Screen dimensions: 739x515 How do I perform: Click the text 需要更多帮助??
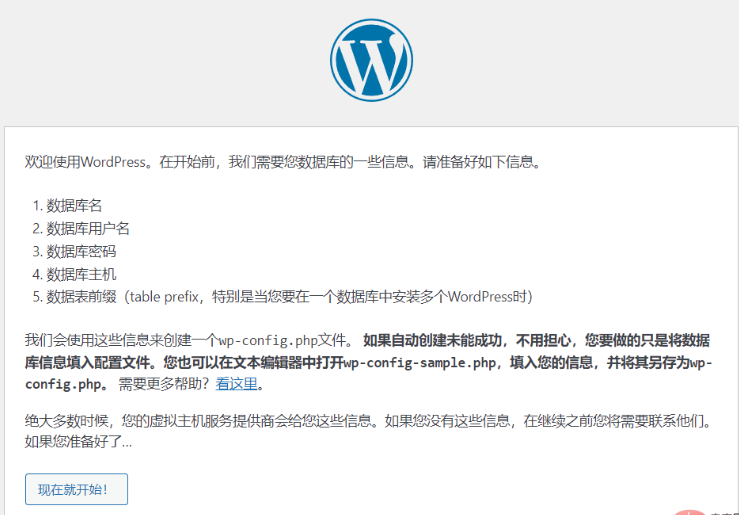(164, 384)
